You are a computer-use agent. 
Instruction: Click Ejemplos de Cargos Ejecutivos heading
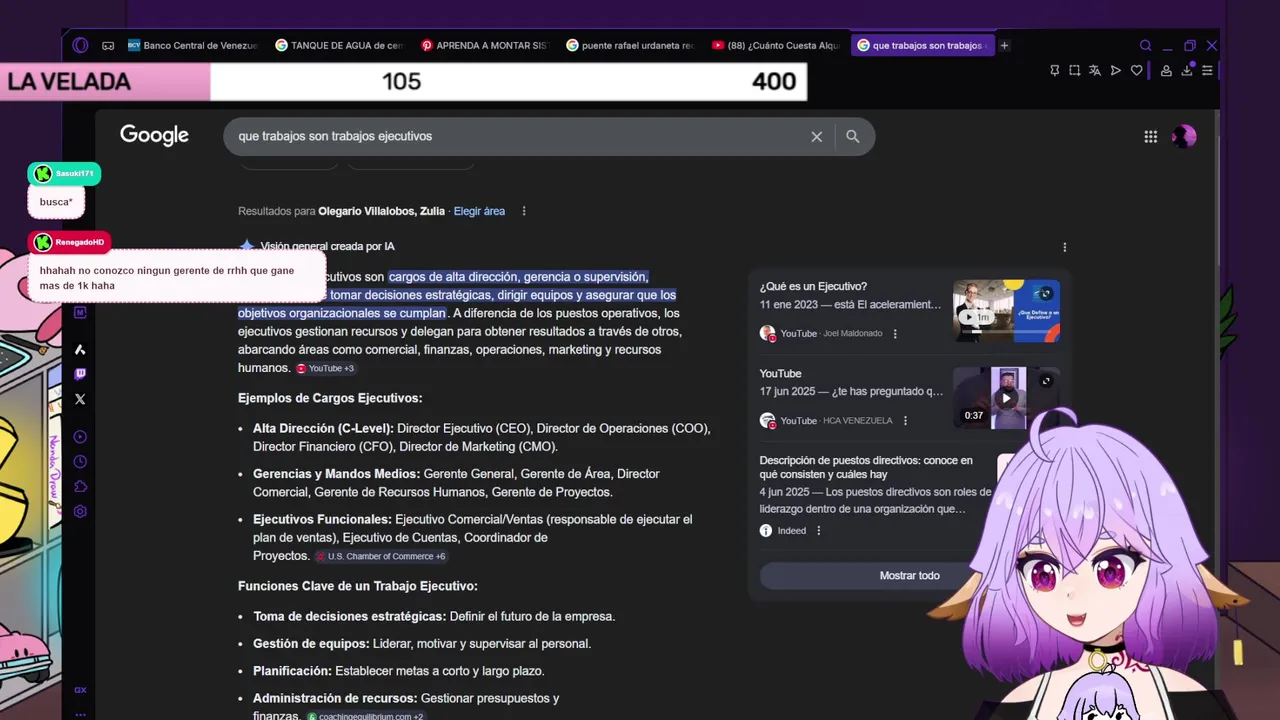pos(330,398)
